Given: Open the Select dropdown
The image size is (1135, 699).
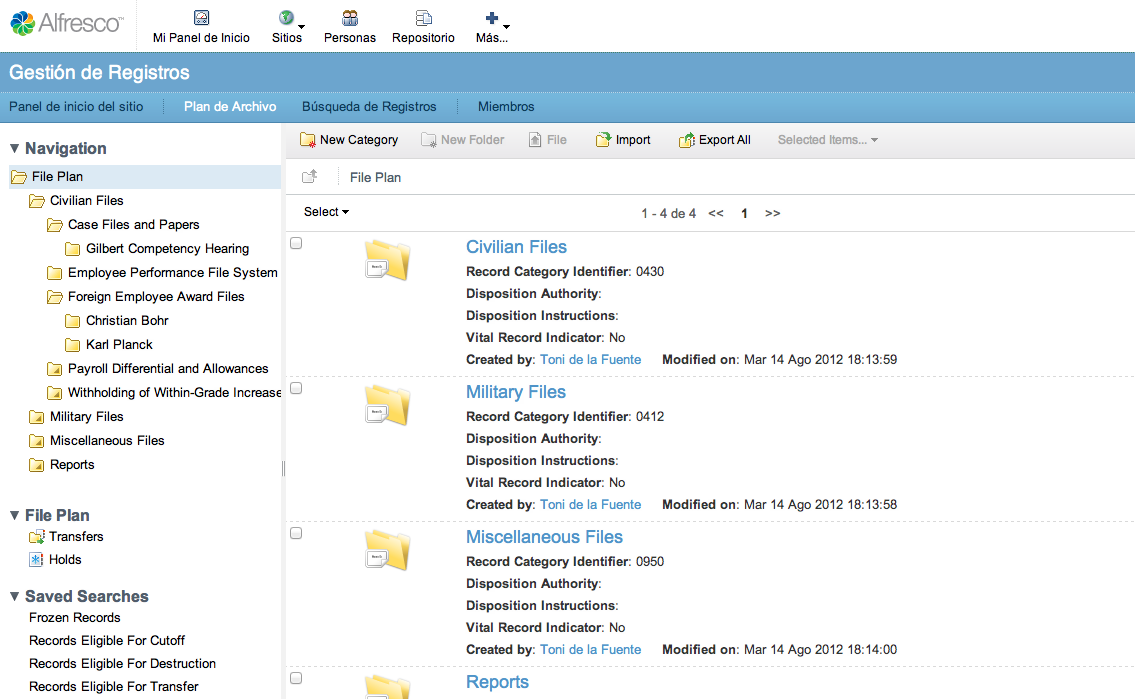Looking at the screenshot, I should (x=326, y=212).
